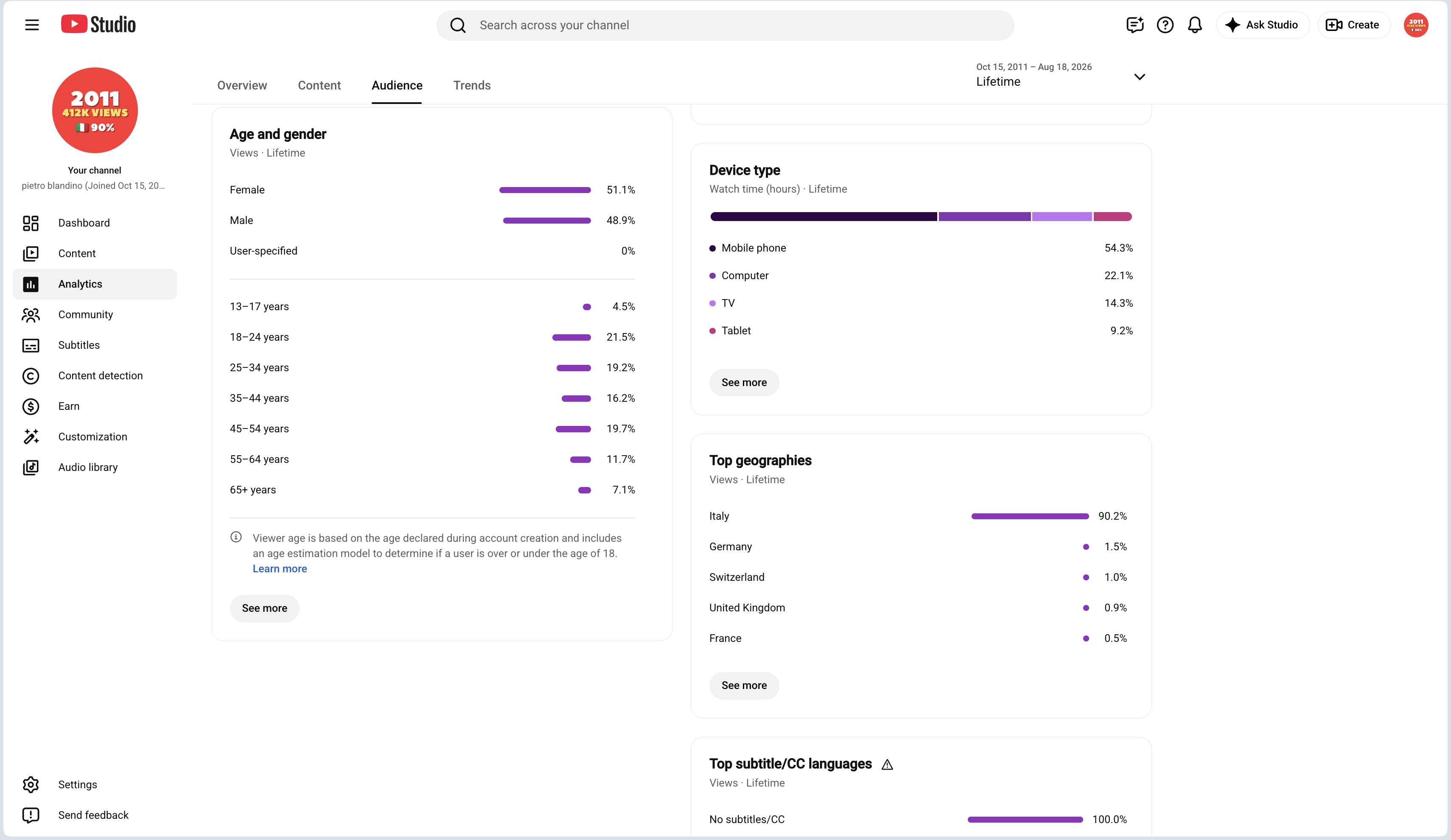
Task: Switch to the Overview tab
Action: pos(242,85)
